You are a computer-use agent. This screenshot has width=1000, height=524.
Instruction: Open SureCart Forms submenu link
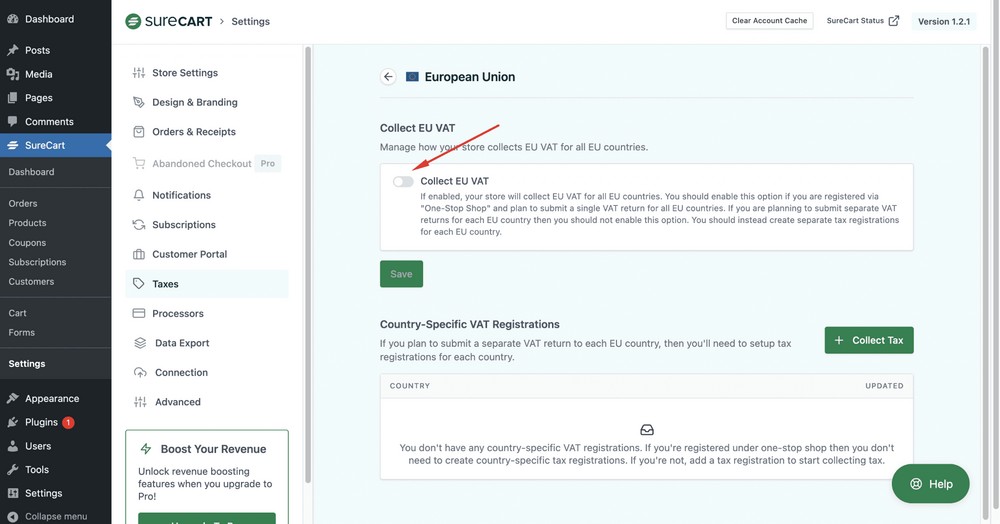[x=22, y=332]
